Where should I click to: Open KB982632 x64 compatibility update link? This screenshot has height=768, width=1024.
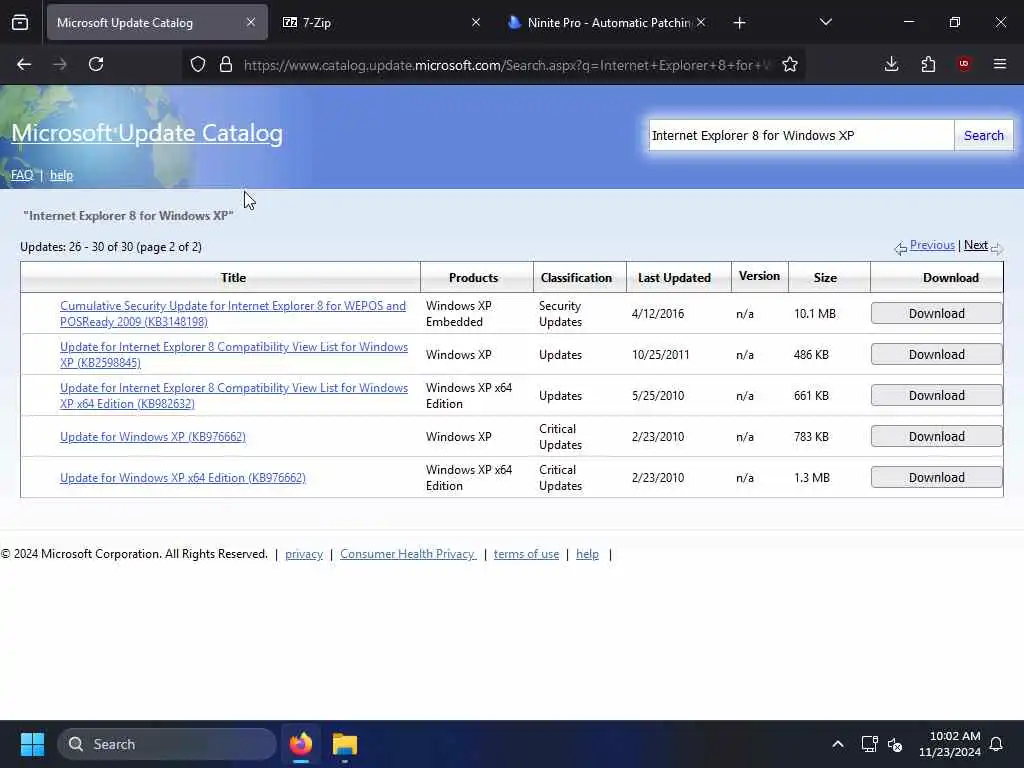[234, 396]
